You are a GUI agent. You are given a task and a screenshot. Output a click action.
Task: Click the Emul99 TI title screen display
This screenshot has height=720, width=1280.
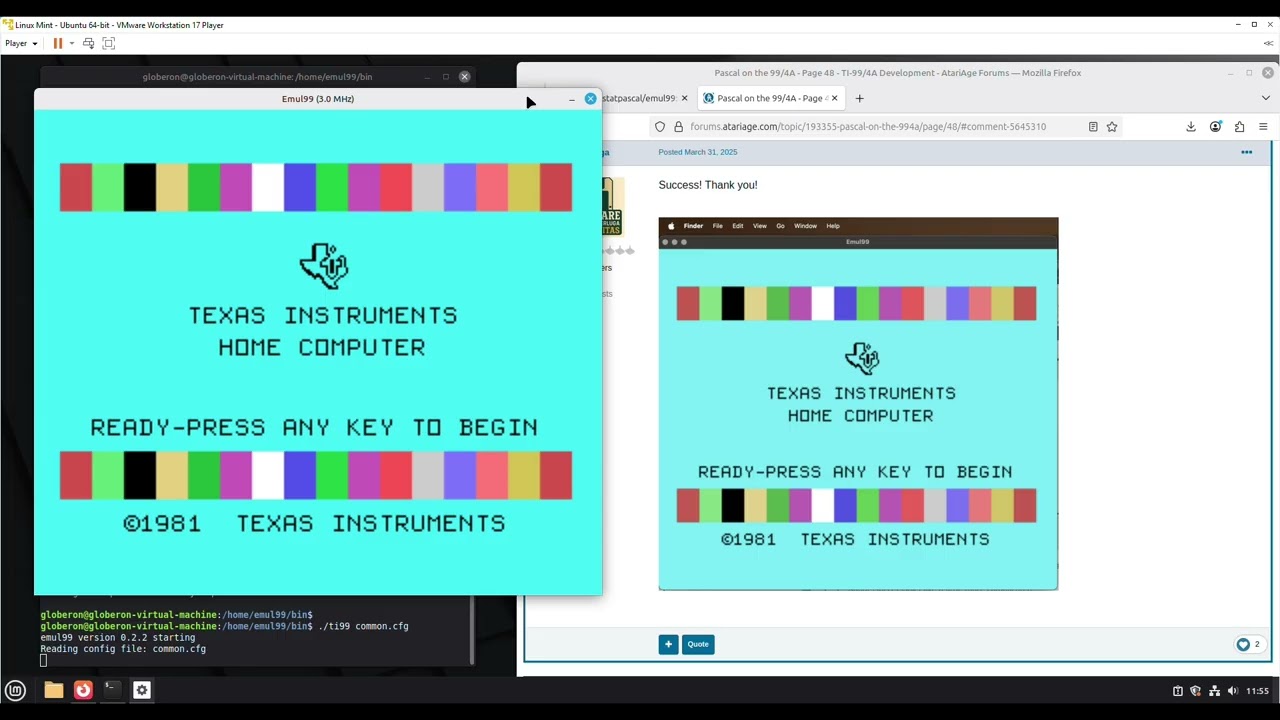point(318,352)
